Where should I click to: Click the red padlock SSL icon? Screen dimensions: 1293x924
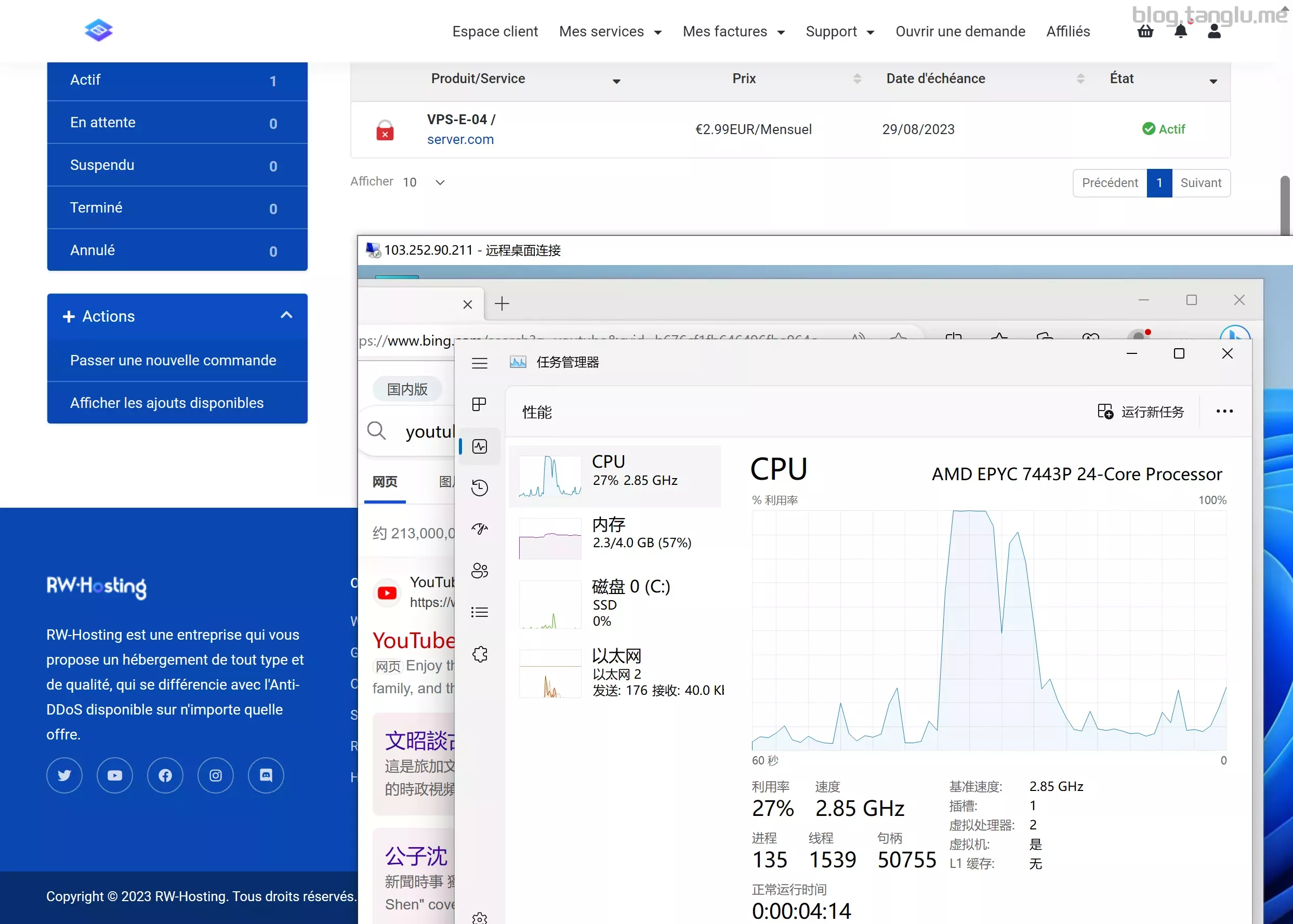click(385, 130)
